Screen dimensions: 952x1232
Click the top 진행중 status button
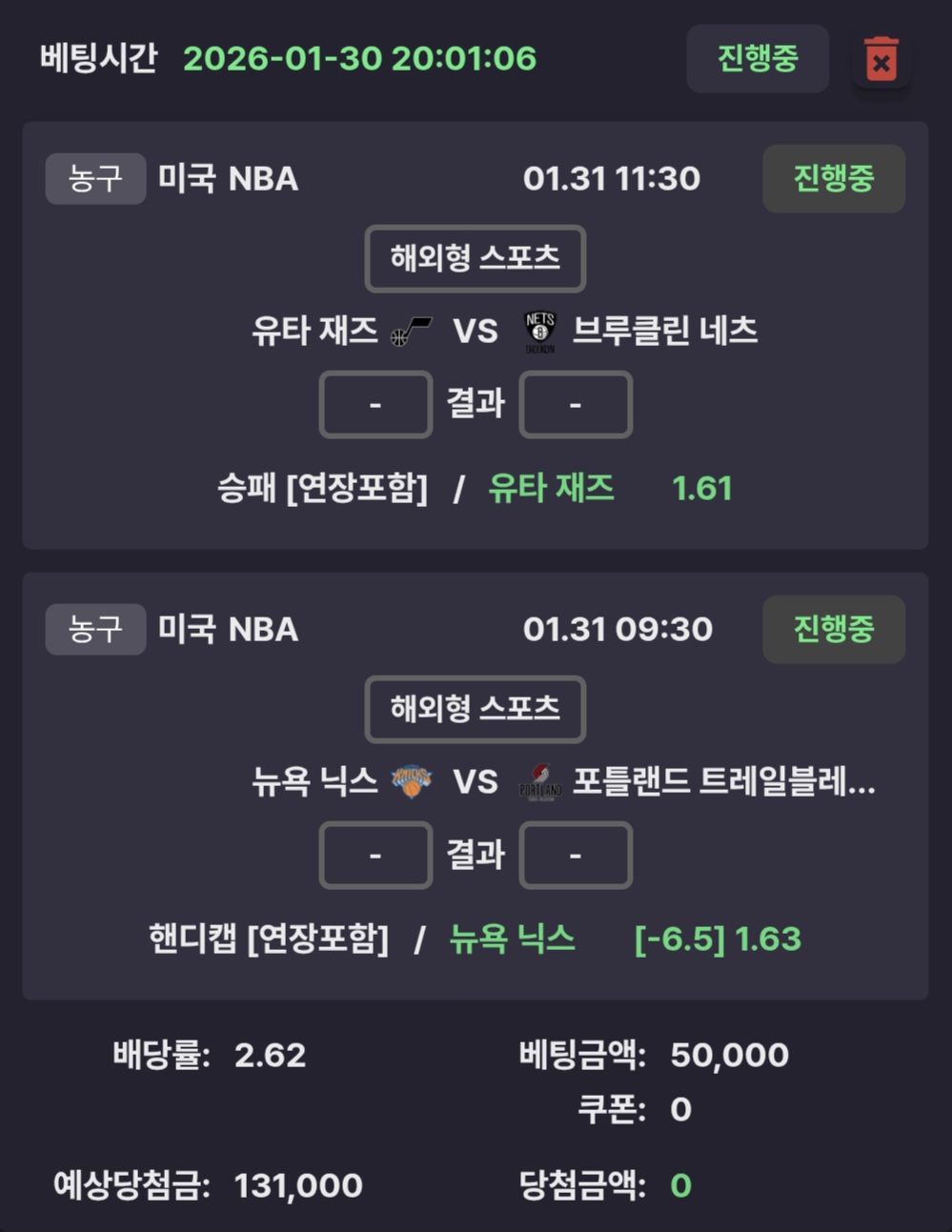(x=758, y=59)
